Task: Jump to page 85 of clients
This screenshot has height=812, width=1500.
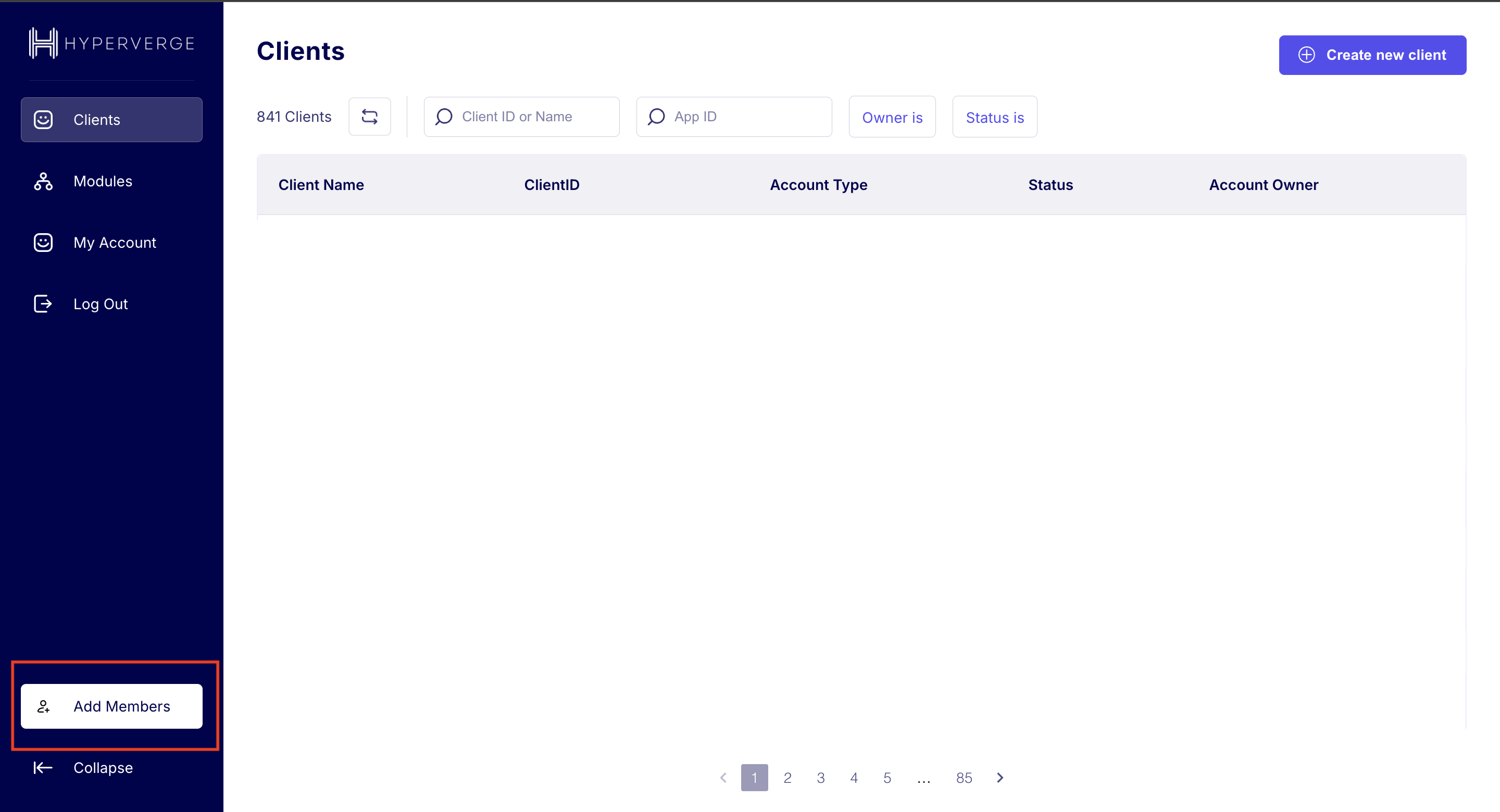Action: click(x=964, y=777)
